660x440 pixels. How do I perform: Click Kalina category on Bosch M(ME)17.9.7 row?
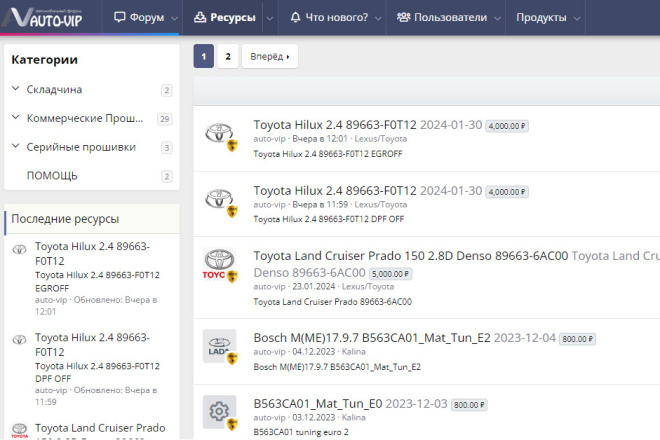354,352
